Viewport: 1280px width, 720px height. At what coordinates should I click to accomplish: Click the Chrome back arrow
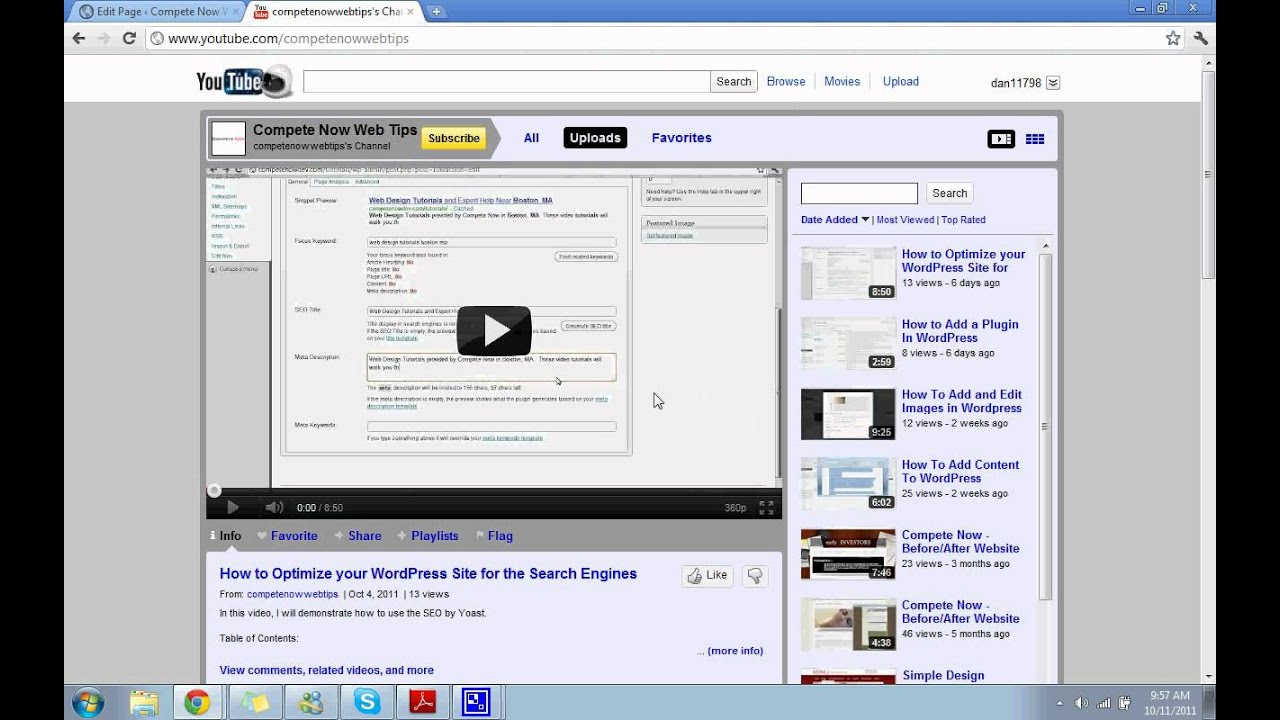79,38
